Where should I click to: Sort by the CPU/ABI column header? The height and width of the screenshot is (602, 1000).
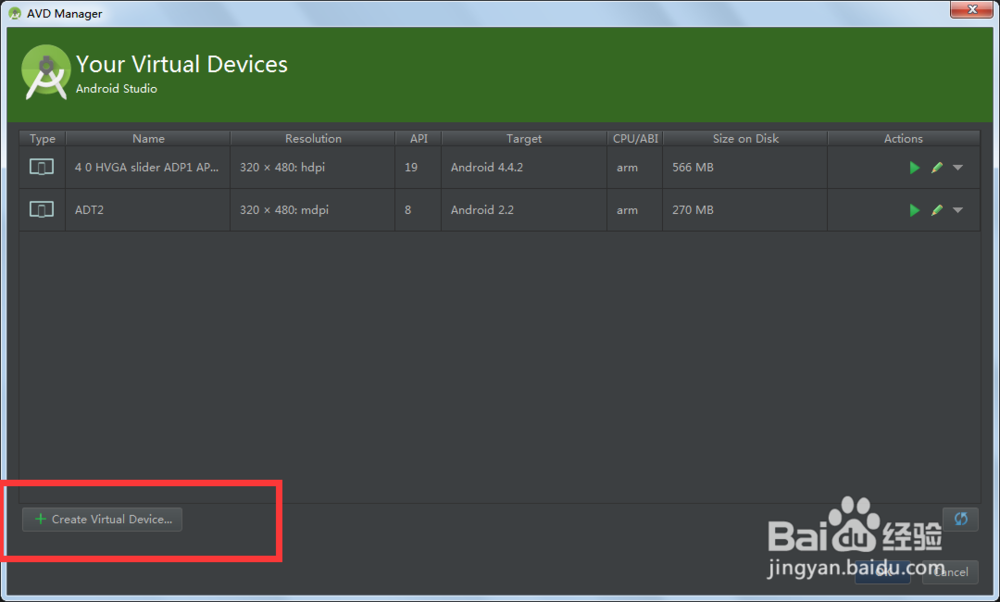(x=635, y=138)
